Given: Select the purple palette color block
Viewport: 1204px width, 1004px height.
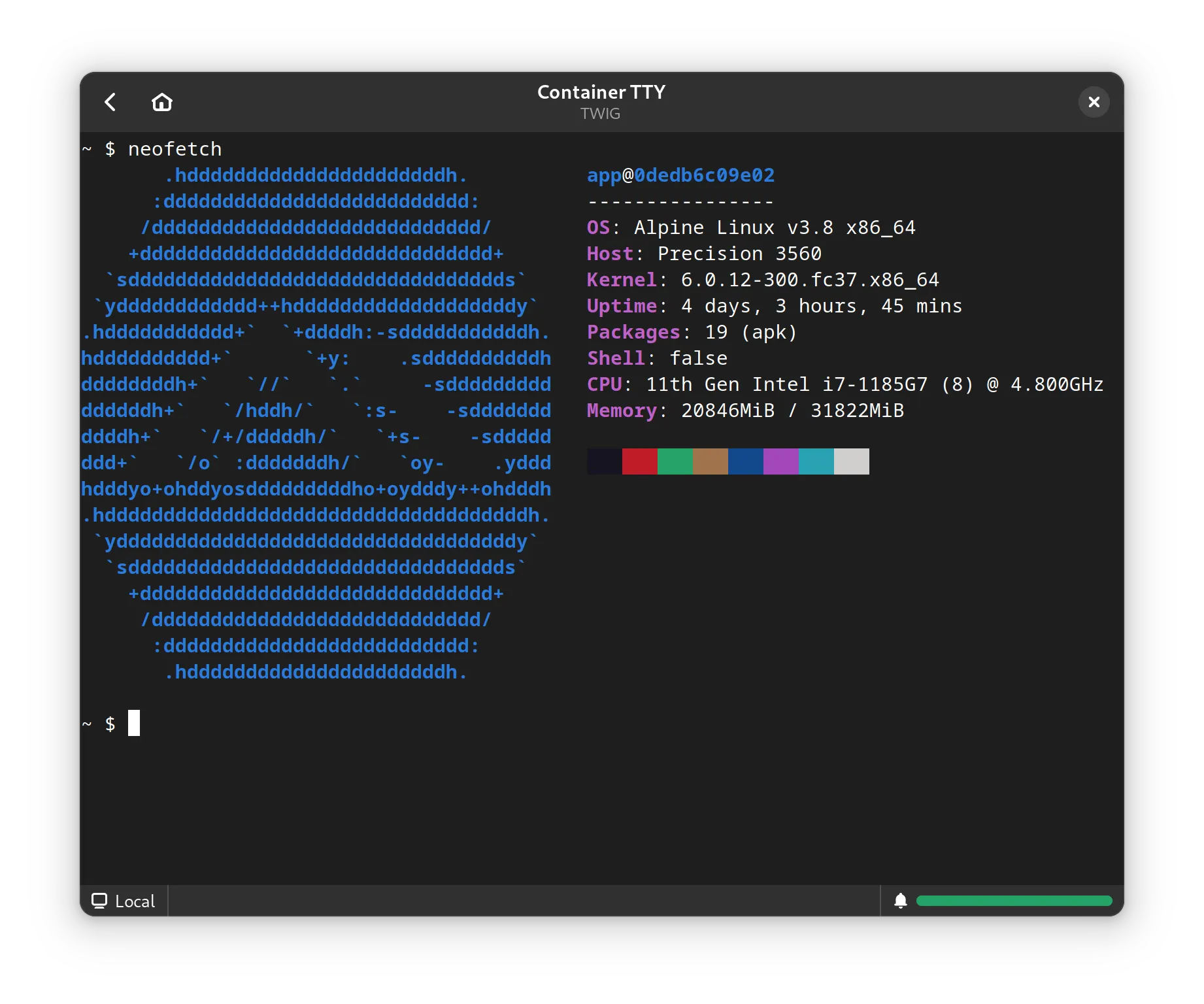Looking at the screenshot, I should [780, 461].
